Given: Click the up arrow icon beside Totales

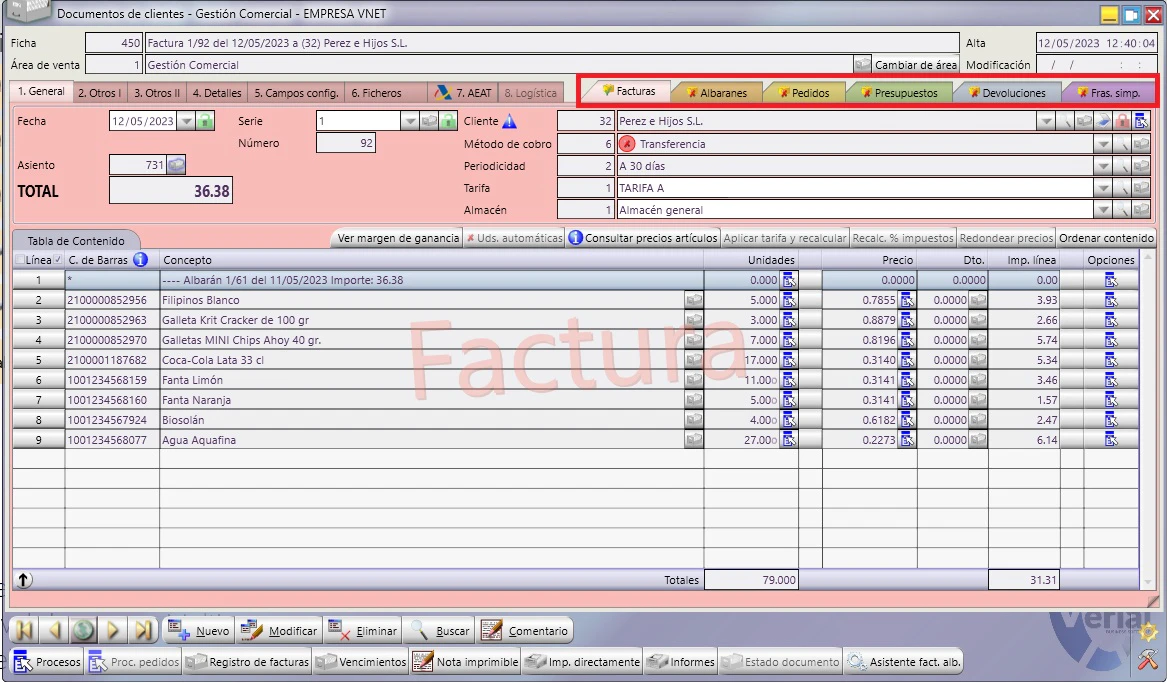Looking at the screenshot, I should [x=24, y=580].
